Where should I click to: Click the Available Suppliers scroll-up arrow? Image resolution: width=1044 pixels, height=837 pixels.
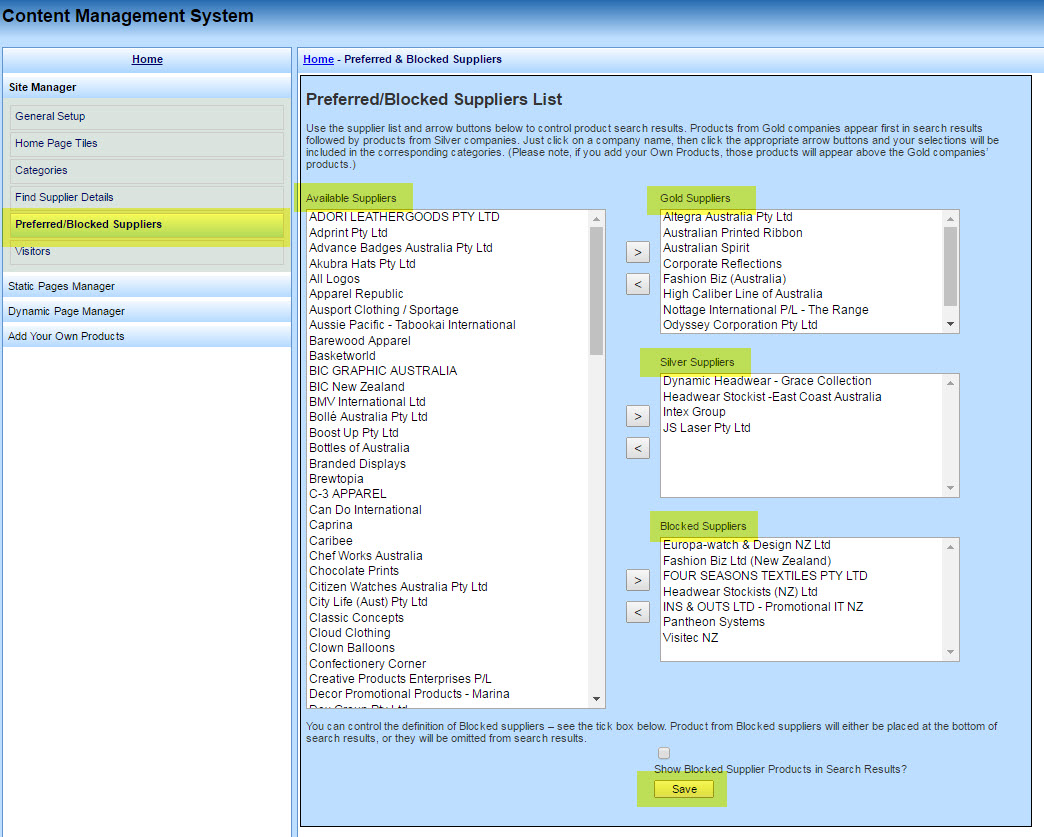597,219
